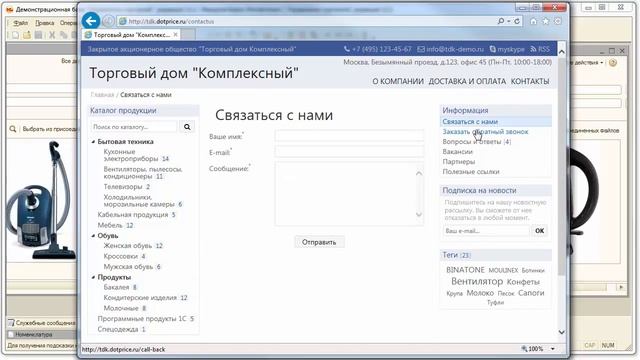
Task: Click the 'E-mail' input field in form
Action: [x=349, y=152]
